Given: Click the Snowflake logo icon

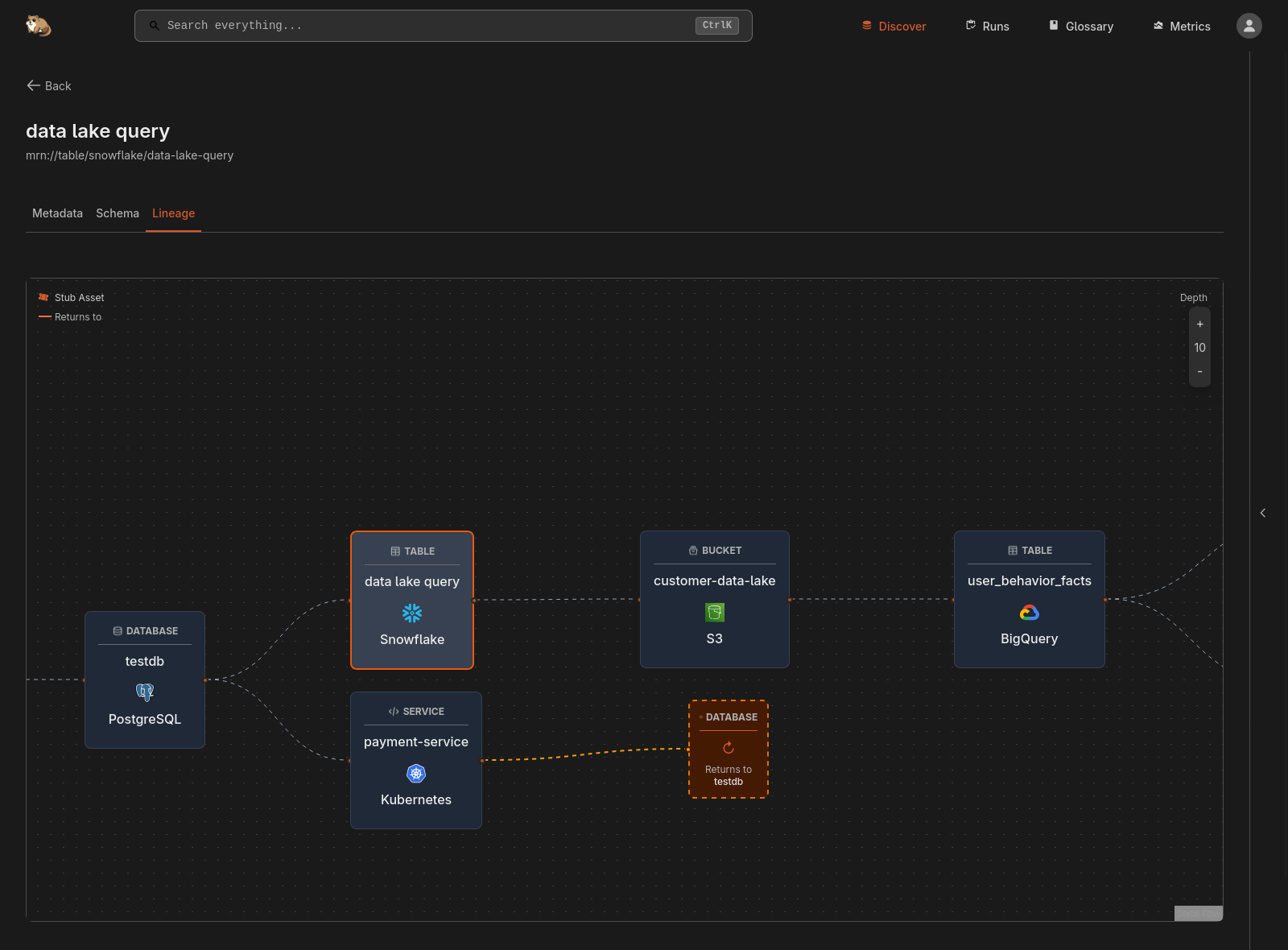Looking at the screenshot, I should [412, 613].
